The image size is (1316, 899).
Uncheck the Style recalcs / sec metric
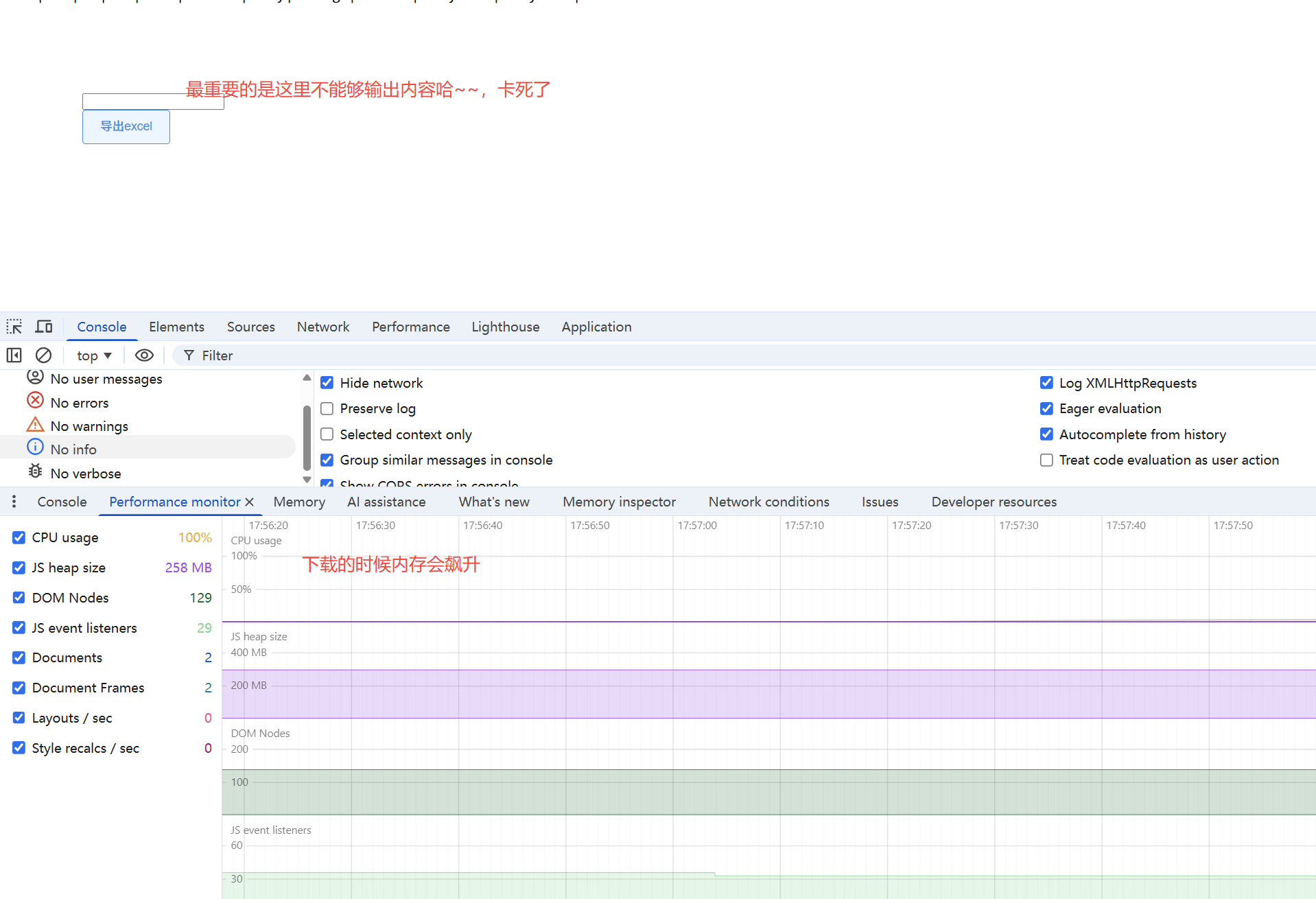[19, 748]
